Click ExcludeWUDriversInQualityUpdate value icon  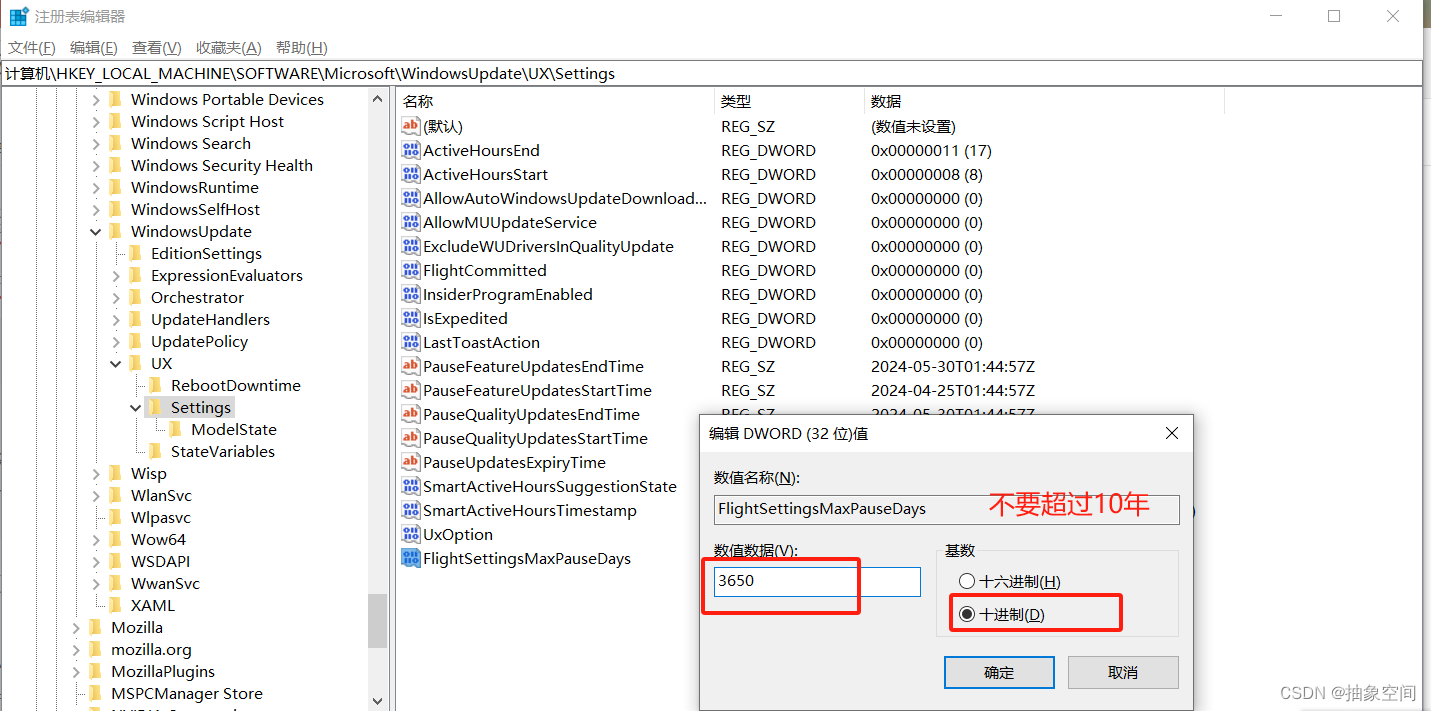pos(411,246)
